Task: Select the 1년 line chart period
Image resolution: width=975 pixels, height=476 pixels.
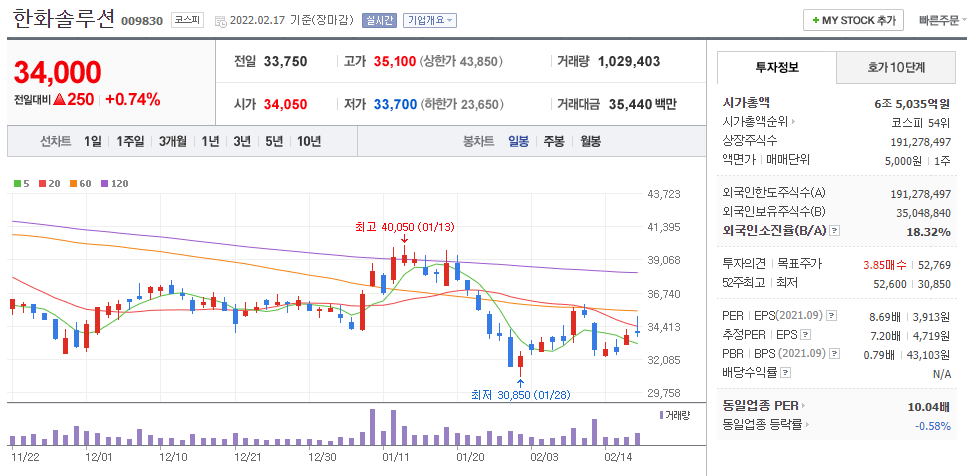Action: tap(210, 141)
